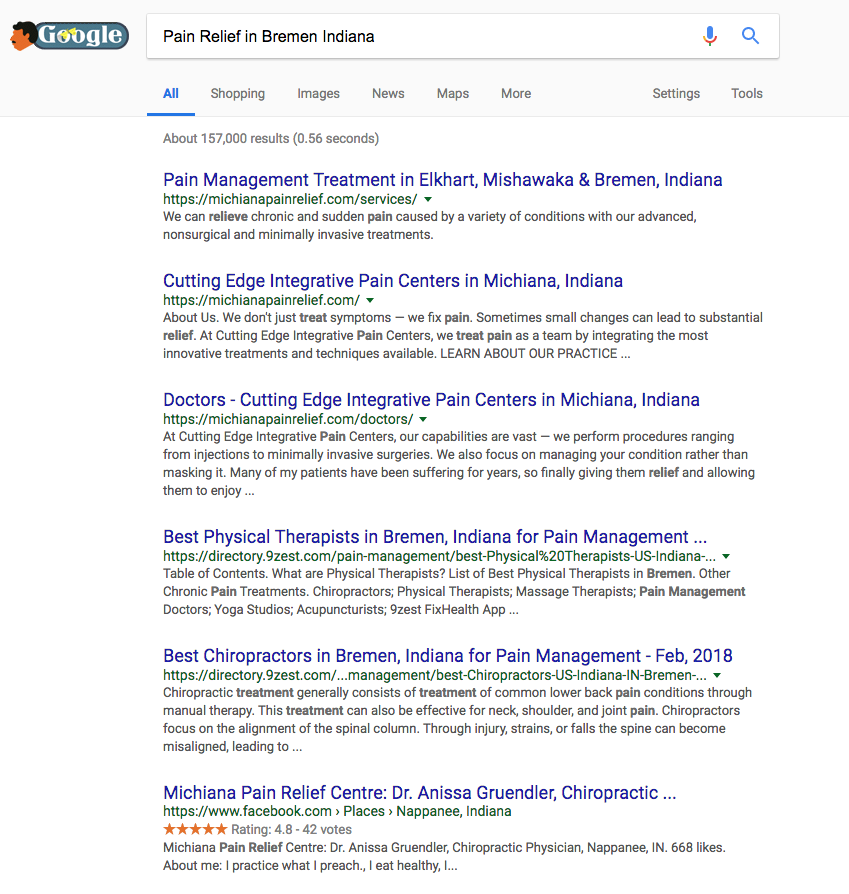Select the All results tab
849x894 pixels.
[170, 94]
